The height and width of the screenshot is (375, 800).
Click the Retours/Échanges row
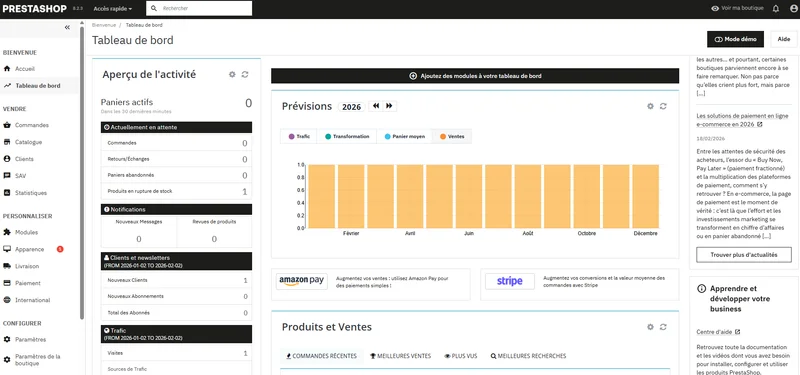[176, 159]
